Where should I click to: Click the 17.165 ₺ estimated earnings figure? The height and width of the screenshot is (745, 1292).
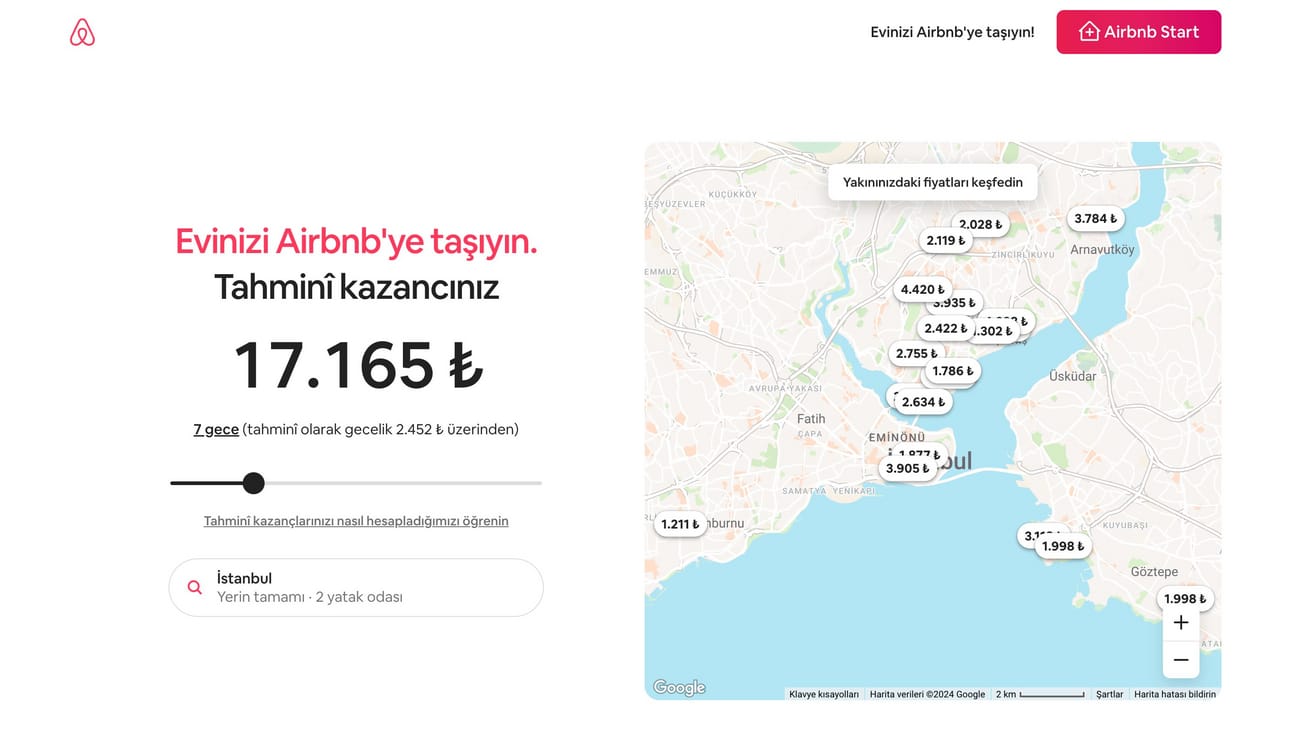pyautogui.click(x=358, y=365)
